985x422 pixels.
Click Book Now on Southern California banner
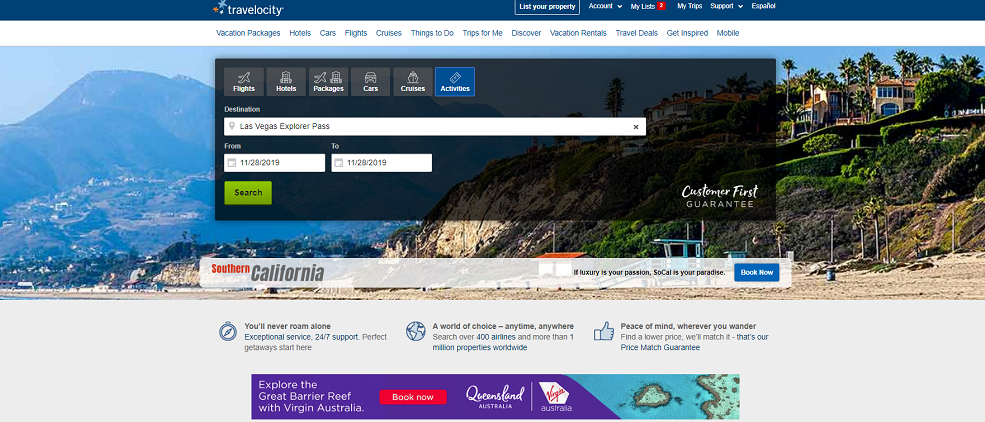(756, 273)
